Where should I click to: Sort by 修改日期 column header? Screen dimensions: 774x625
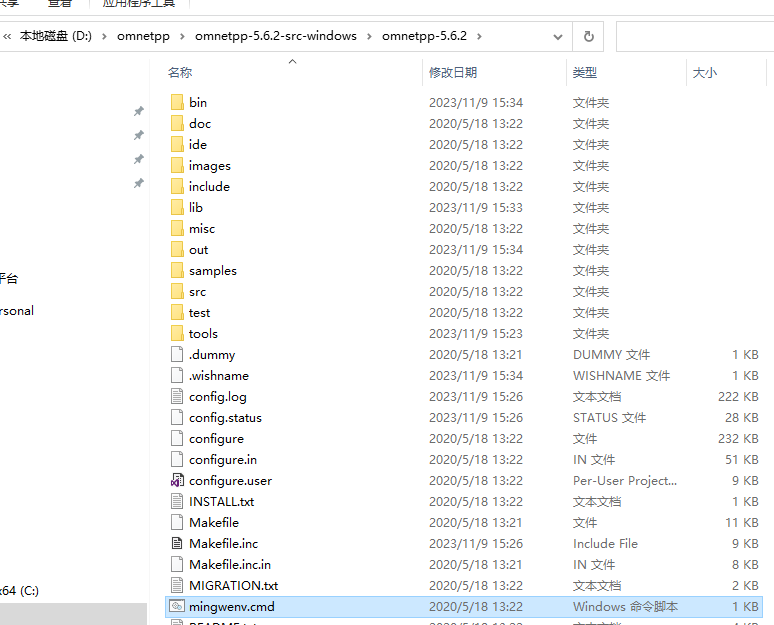tap(453, 73)
